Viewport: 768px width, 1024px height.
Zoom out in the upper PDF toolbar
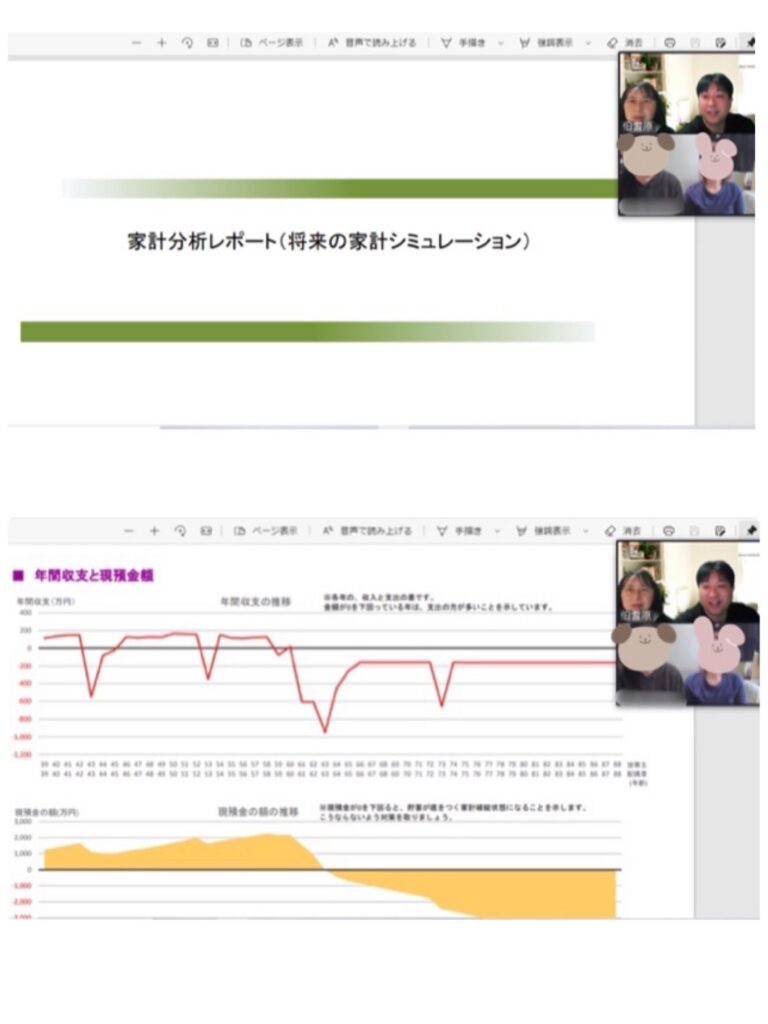137,43
